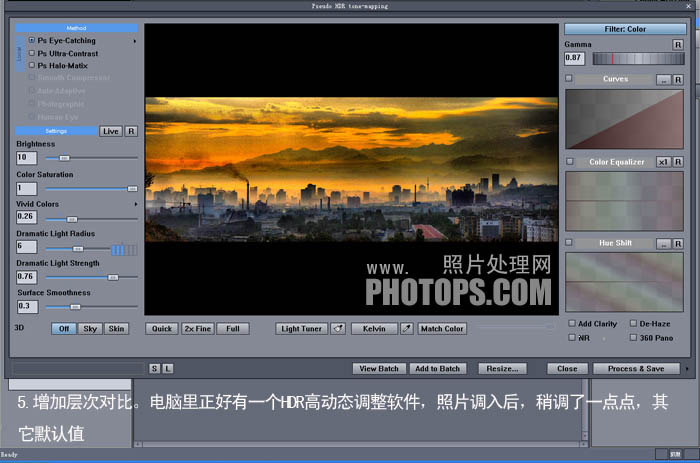
Task: Open the Curves options button
Action: point(662,79)
